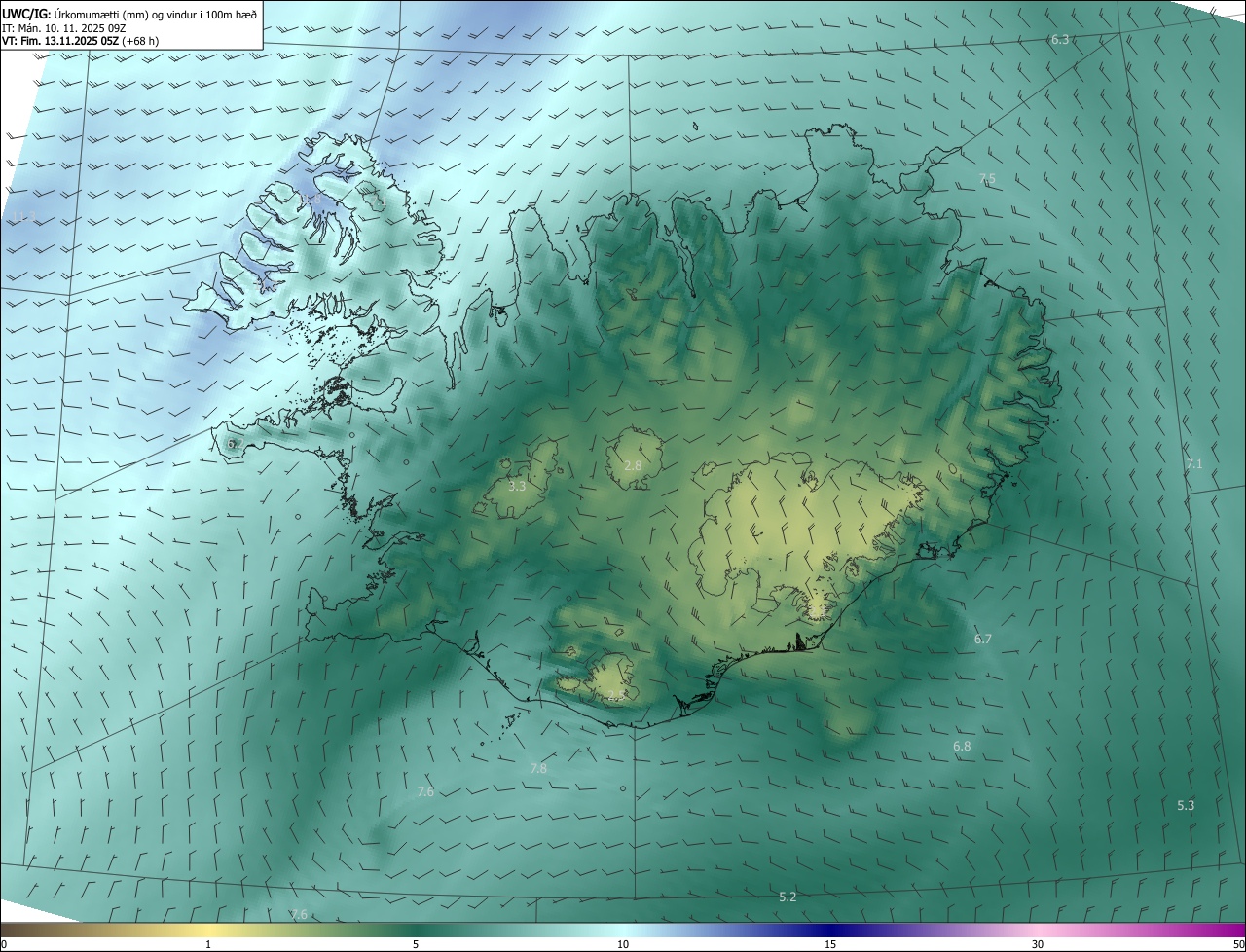This screenshot has height=952, width=1246.
Task: Pick the dark navy color bar segment above 15
Action: click(830, 931)
